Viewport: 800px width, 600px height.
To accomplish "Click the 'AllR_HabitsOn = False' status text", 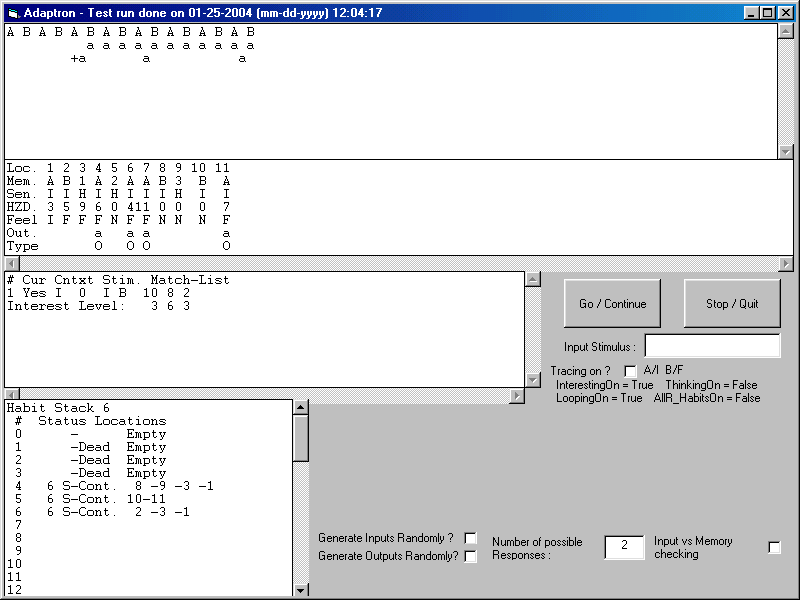I will (707, 398).
